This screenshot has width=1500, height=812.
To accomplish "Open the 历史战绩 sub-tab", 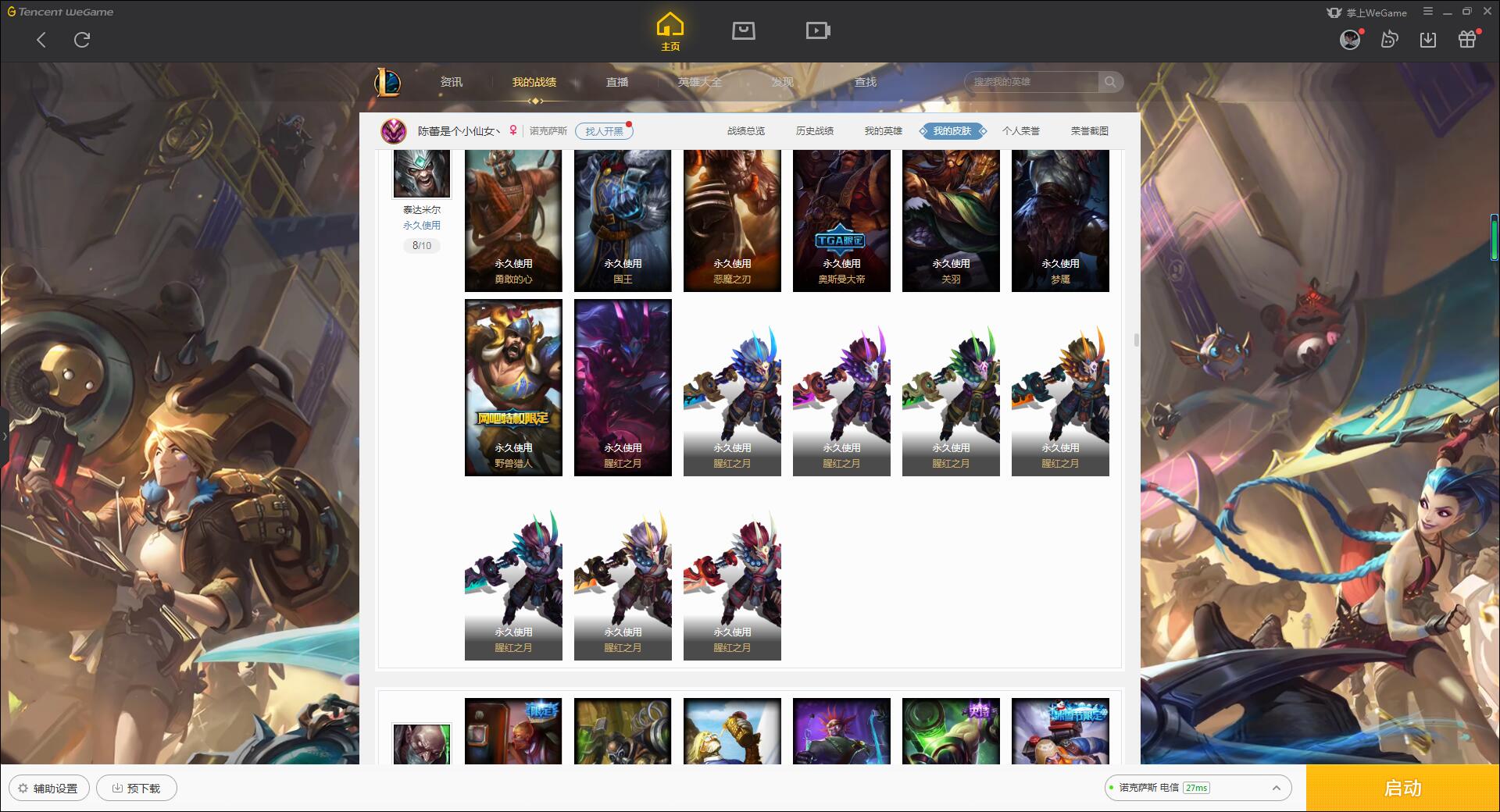I will pos(815,131).
